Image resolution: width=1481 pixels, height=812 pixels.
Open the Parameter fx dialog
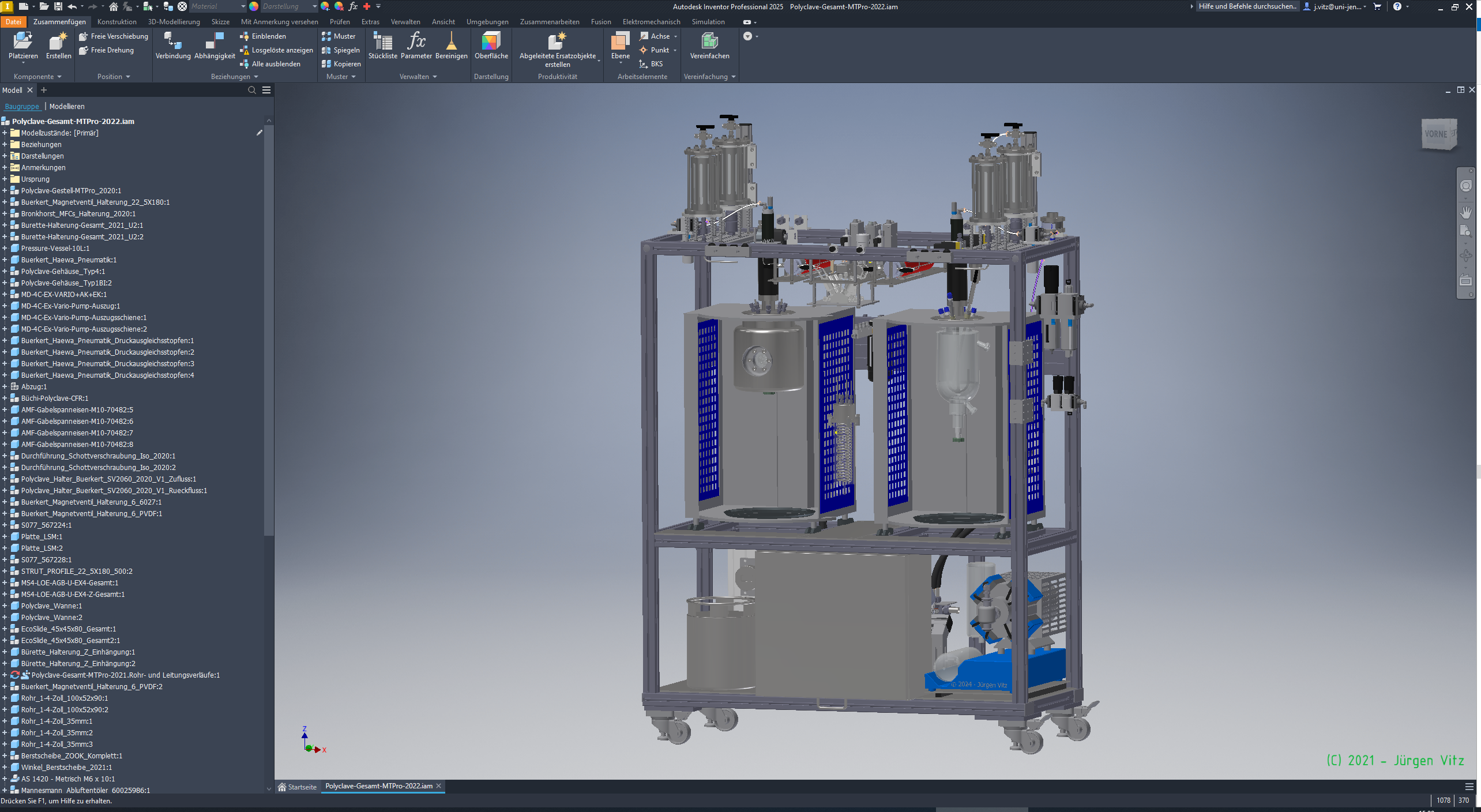[x=416, y=42]
